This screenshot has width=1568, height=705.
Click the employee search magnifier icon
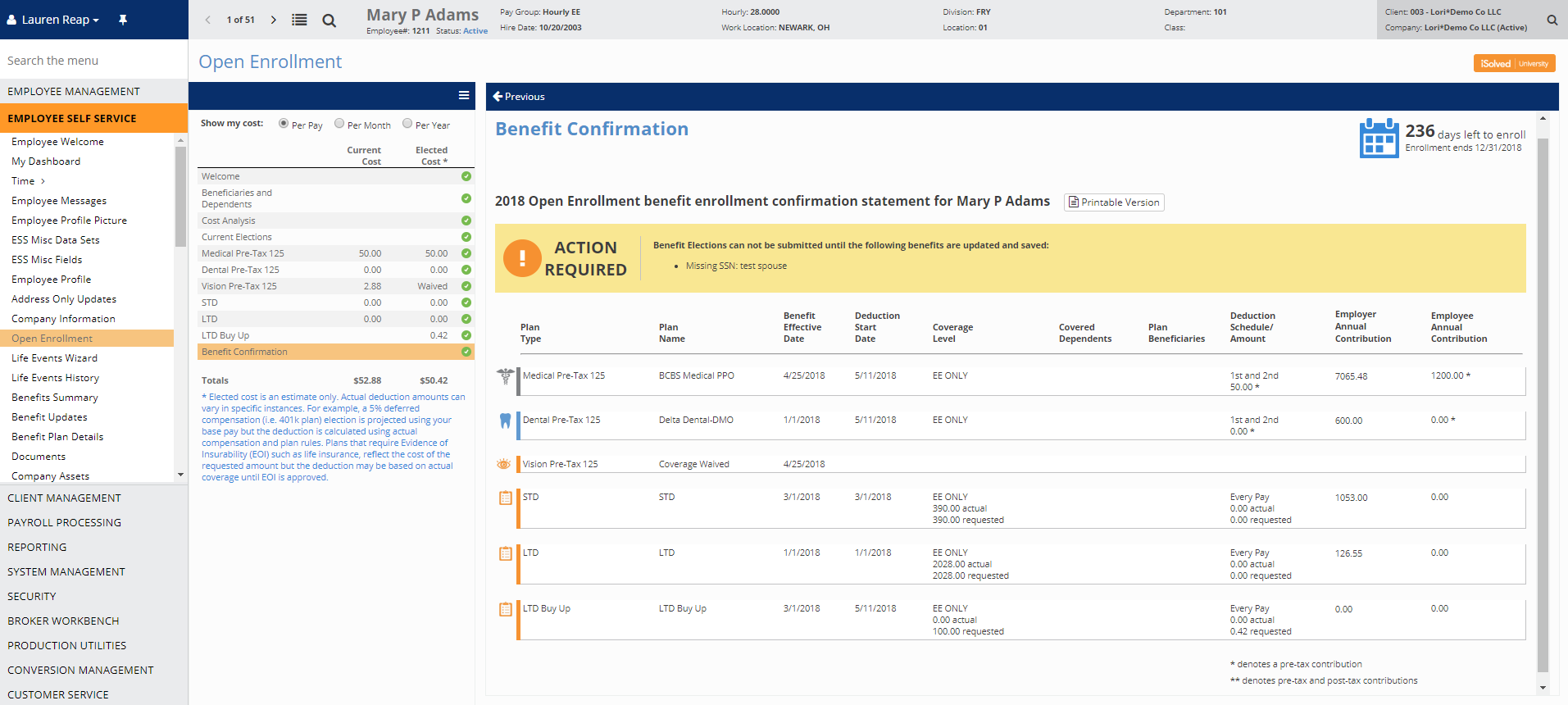coord(329,20)
